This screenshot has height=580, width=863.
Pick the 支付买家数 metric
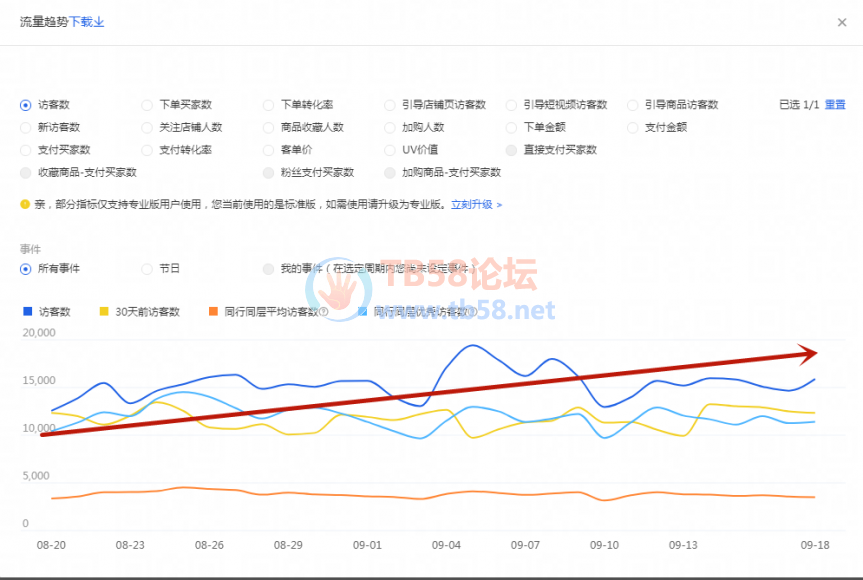(x=25, y=150)
